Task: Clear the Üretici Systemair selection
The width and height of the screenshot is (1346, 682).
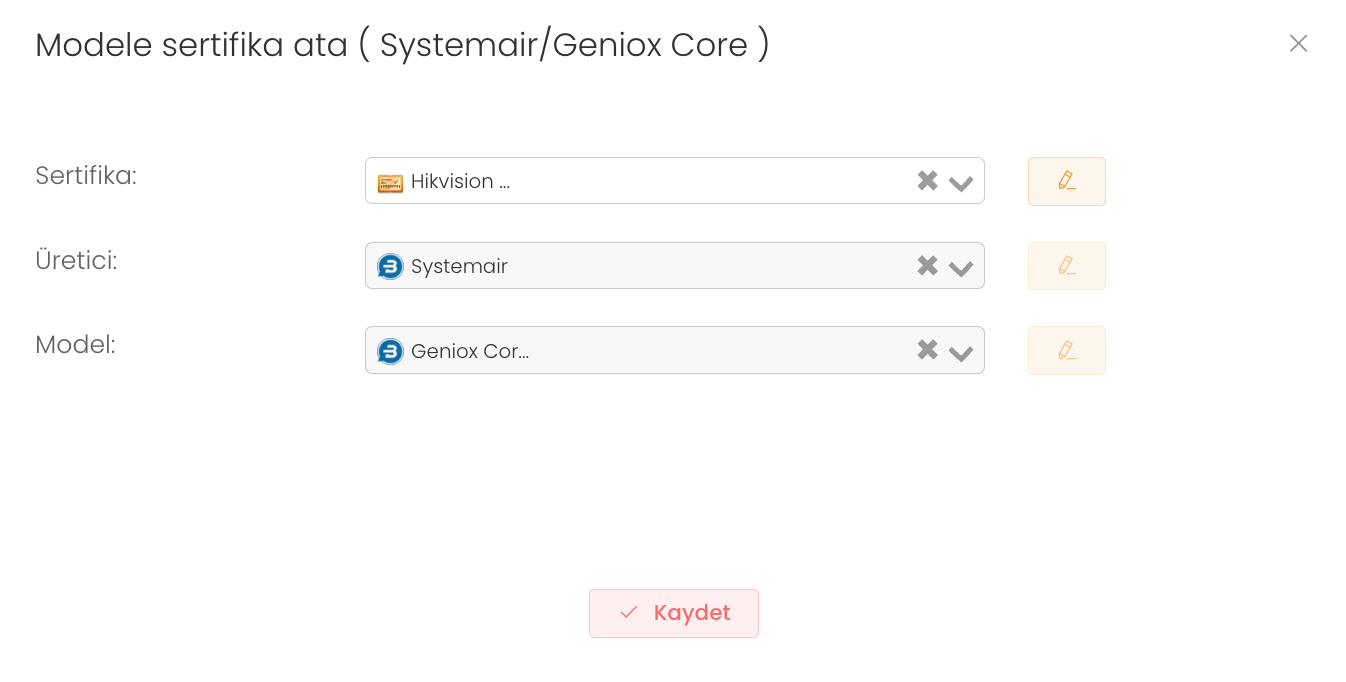Action: point(927,266)
